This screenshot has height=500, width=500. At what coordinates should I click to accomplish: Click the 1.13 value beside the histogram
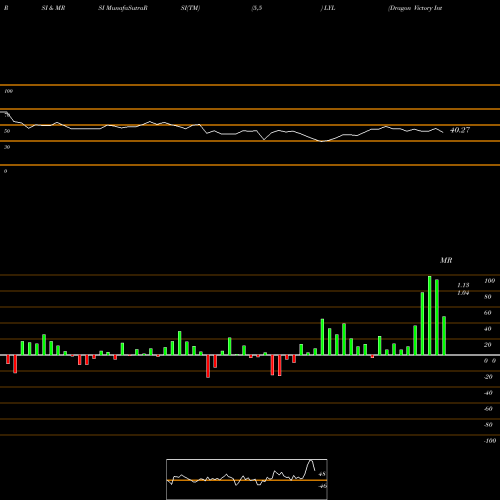pos(463,285)
